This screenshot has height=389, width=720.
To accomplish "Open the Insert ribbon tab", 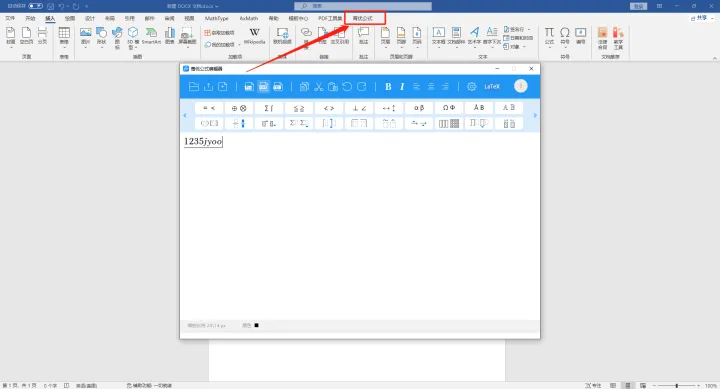I will 50,18.
